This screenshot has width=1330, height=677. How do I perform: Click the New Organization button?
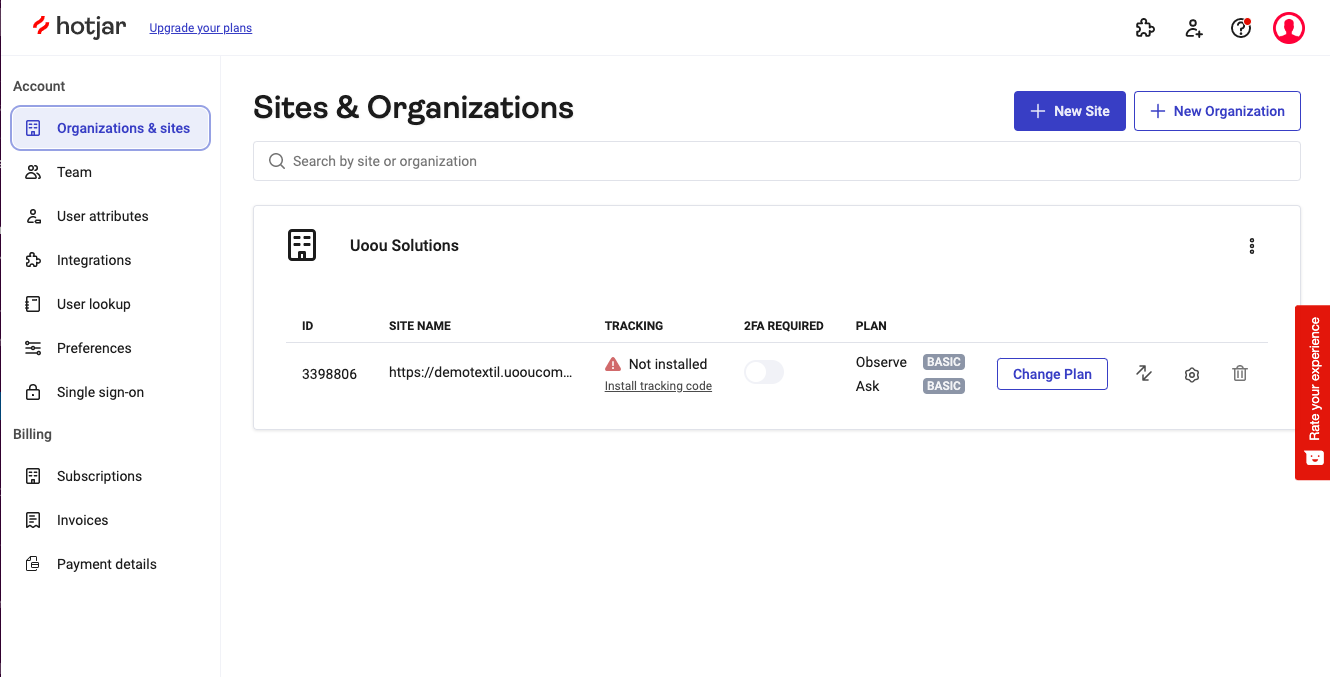click(1217, 111)
